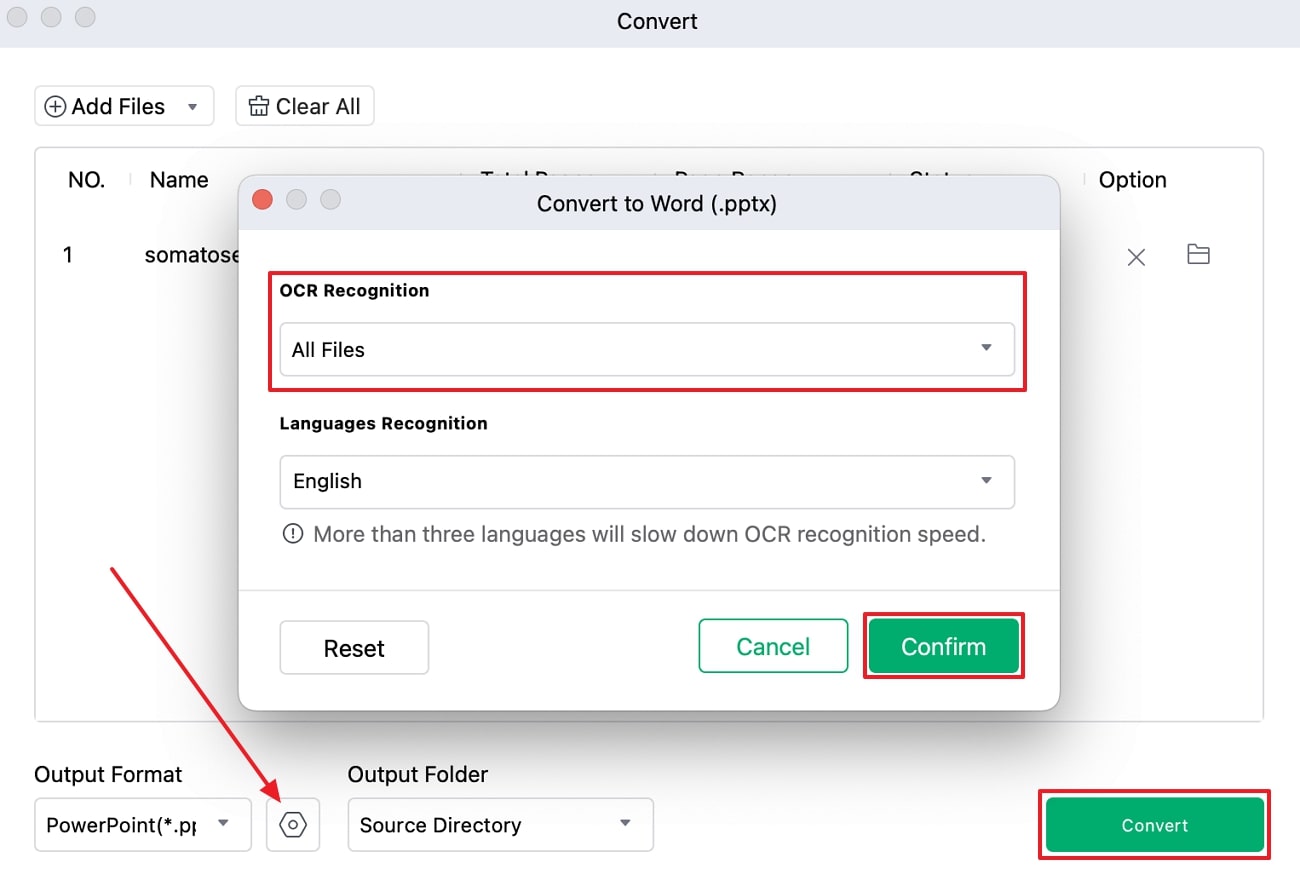This screenshot has width=1300, height=886.
Task: Click the Output Folder label
Action: coord(418,774)
